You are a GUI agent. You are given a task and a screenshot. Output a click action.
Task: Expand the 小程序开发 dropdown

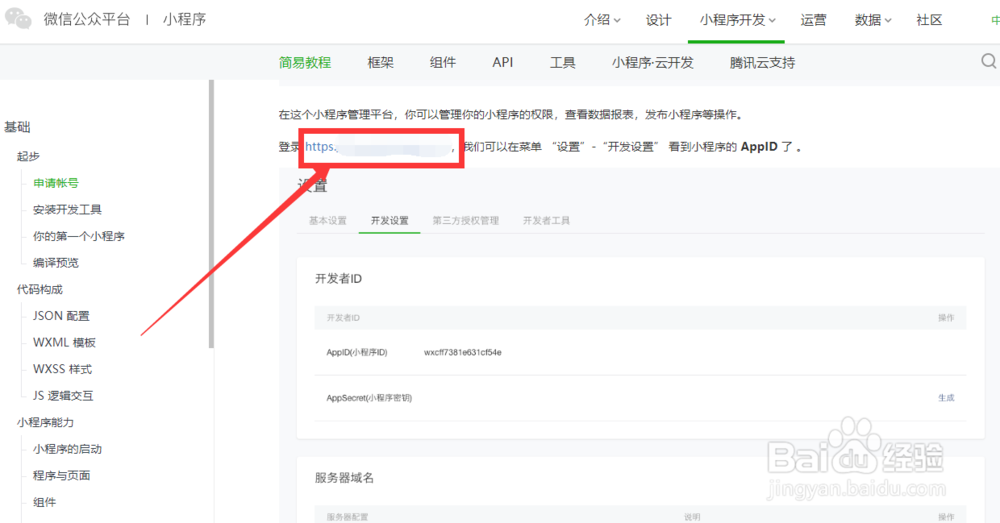tap(737, 20)
